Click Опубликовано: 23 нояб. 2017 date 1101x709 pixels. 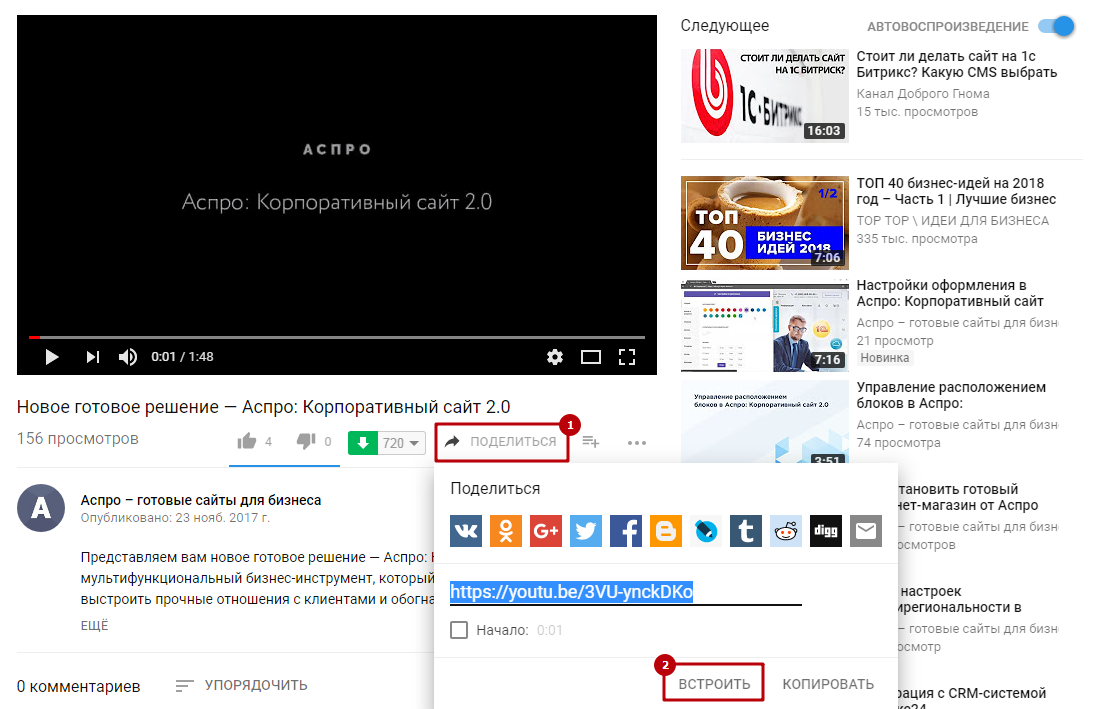pos(175,518)
